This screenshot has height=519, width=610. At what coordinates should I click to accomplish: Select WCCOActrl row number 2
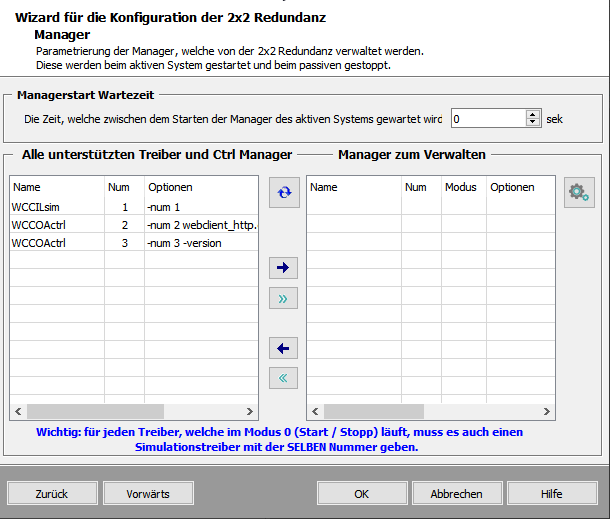(x=56, y=225)
